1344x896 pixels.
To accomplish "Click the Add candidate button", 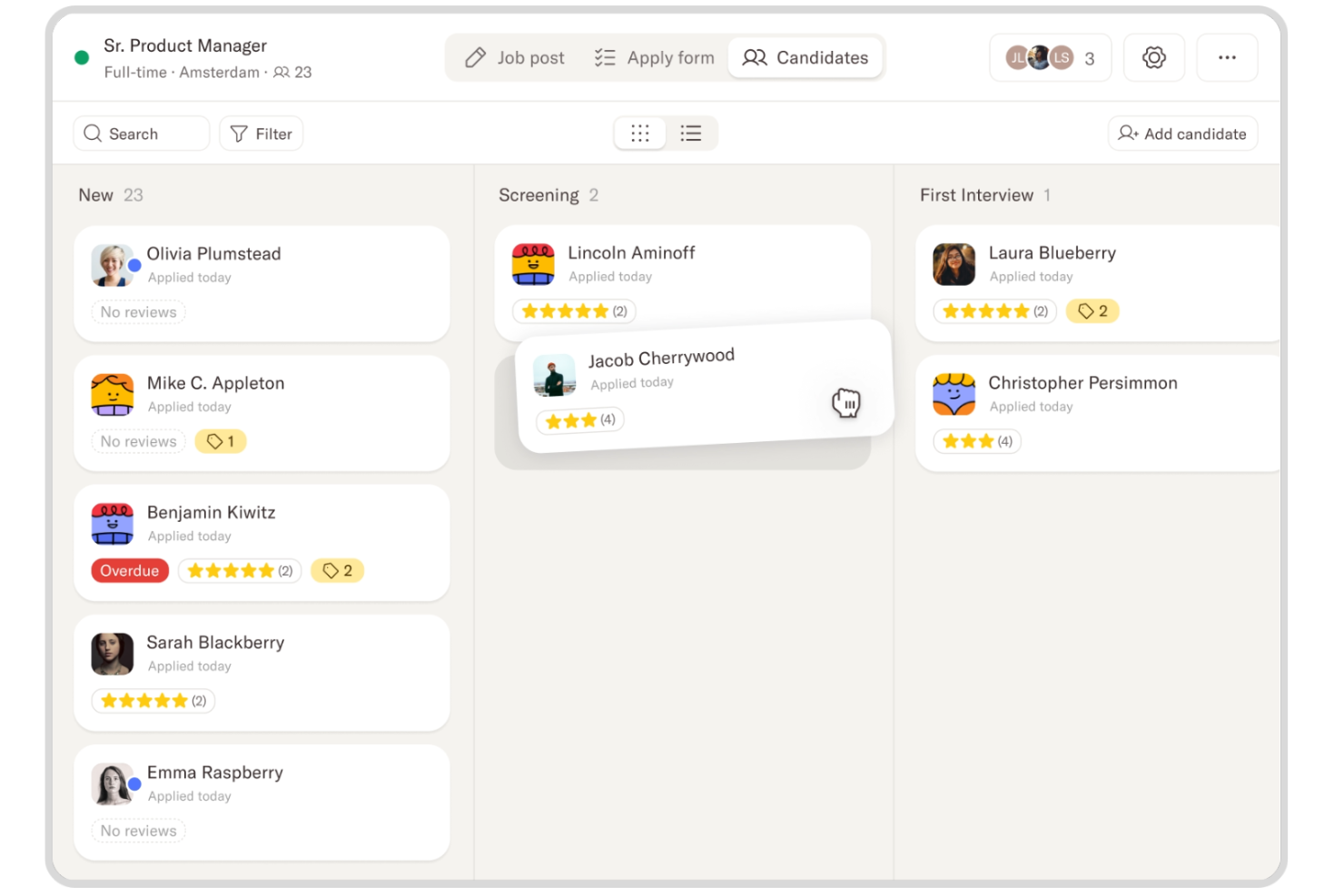I will (1182, 133).
